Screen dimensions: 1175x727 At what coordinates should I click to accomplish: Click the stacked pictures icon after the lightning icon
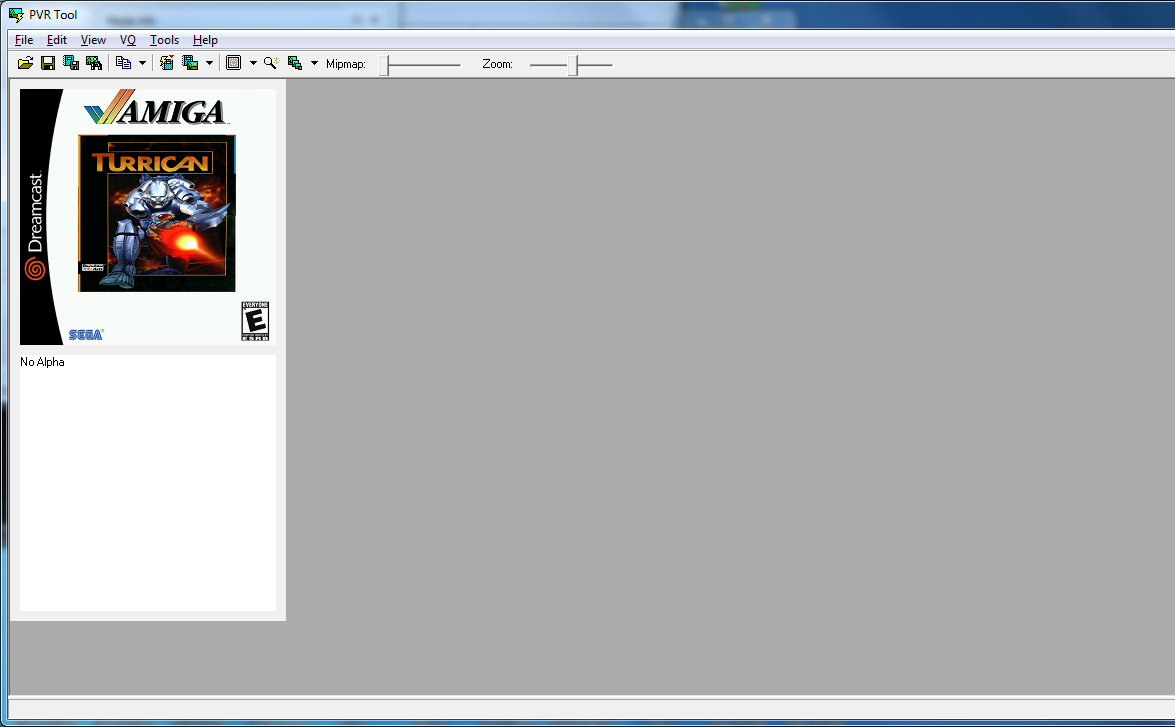point(190,64)
